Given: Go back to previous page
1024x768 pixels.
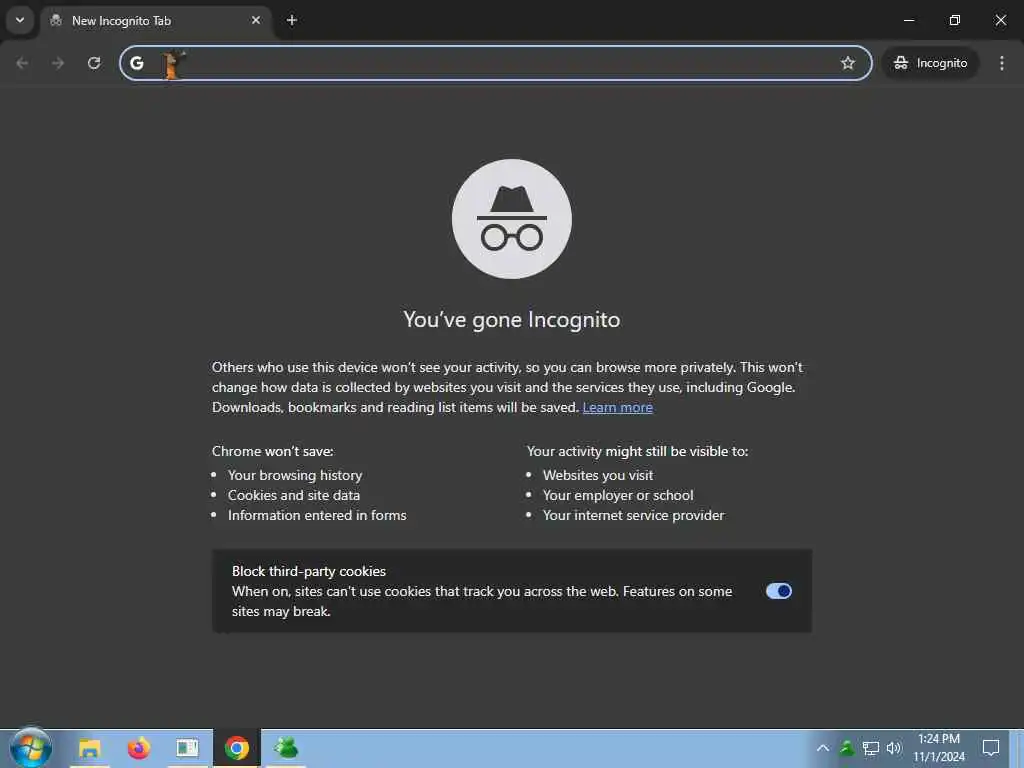Looking at the screenshot, I should tap(22, 63).
